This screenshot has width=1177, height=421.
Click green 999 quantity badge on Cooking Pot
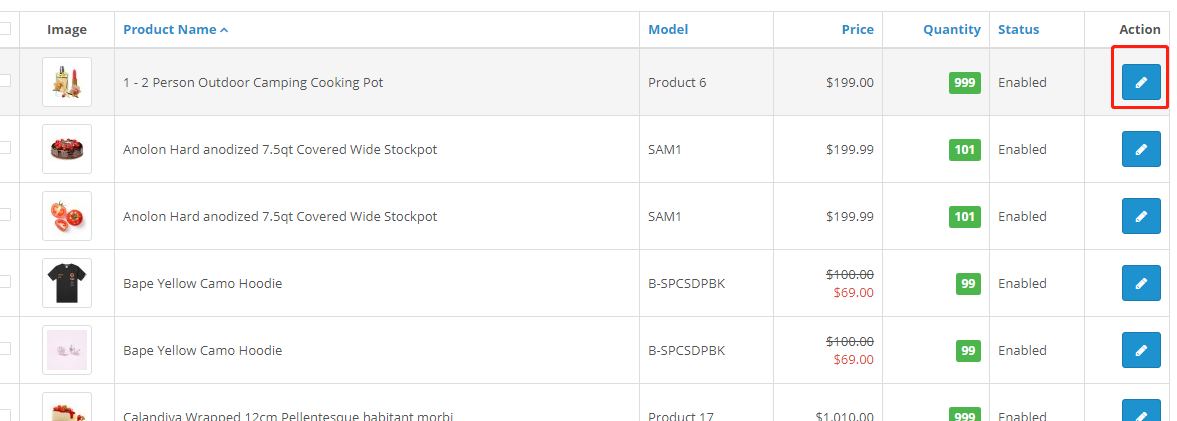[x=964, y=83]
